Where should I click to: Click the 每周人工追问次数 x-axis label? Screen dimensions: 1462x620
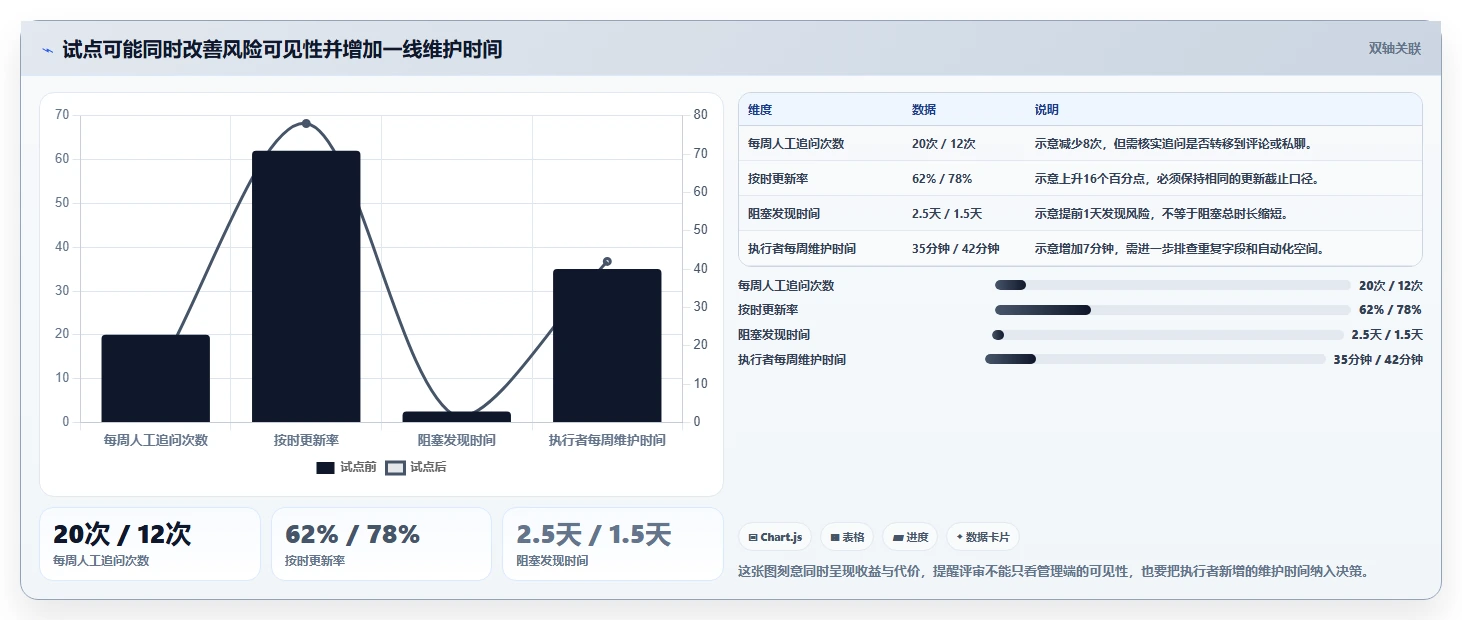tap(156, 440)
